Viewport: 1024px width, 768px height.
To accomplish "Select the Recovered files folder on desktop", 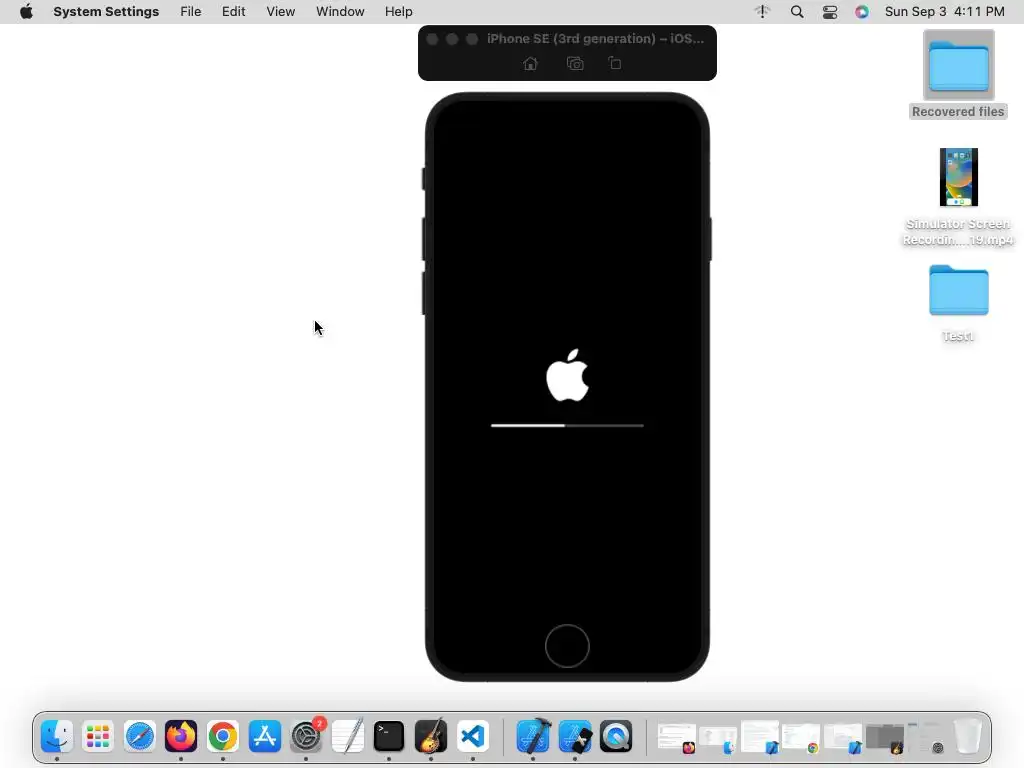I will [958, 74].
